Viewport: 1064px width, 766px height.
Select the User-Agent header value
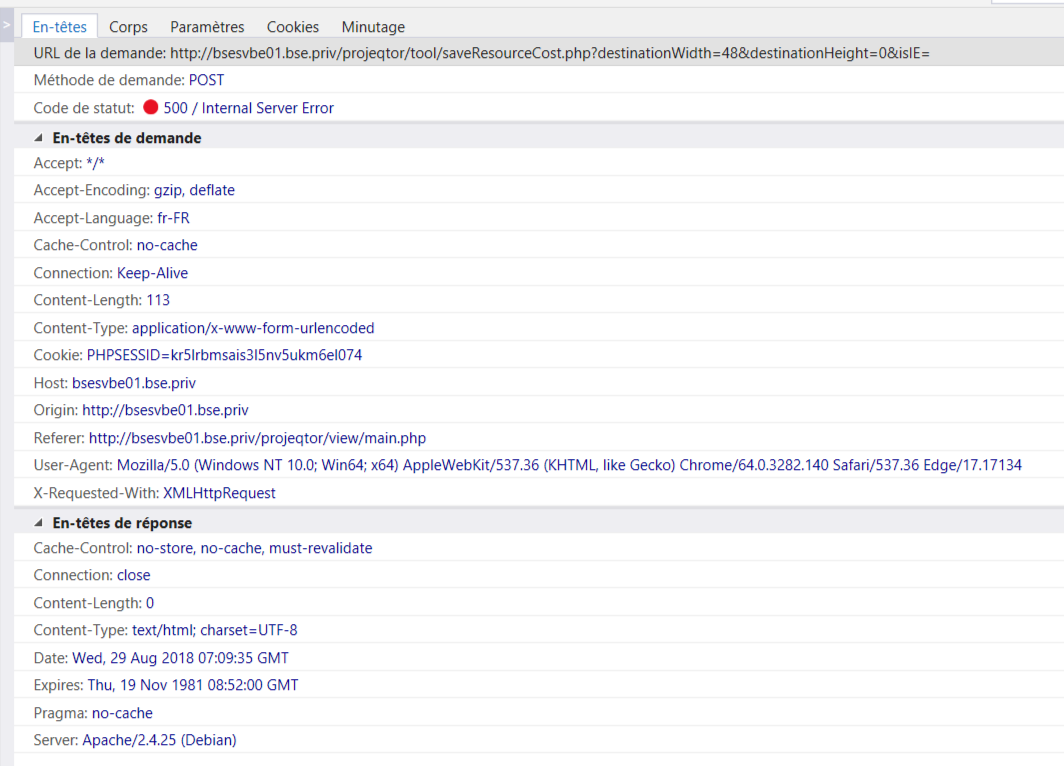point(569,465)
